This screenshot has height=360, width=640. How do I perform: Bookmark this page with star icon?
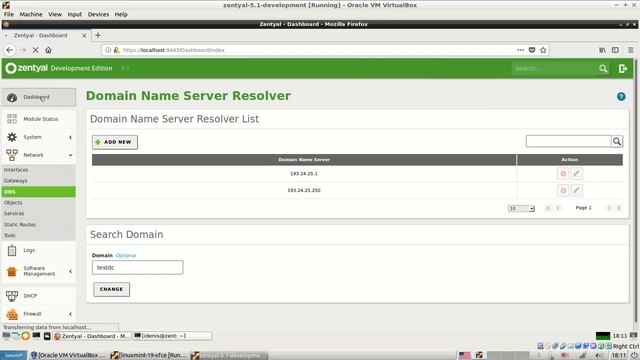(543, 50)
